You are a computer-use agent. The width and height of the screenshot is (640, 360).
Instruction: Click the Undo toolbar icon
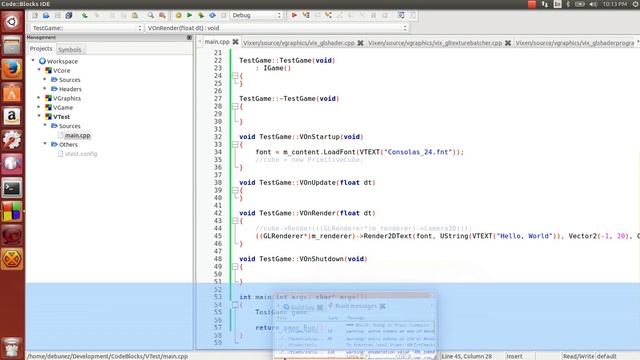(x=84, y=15)
